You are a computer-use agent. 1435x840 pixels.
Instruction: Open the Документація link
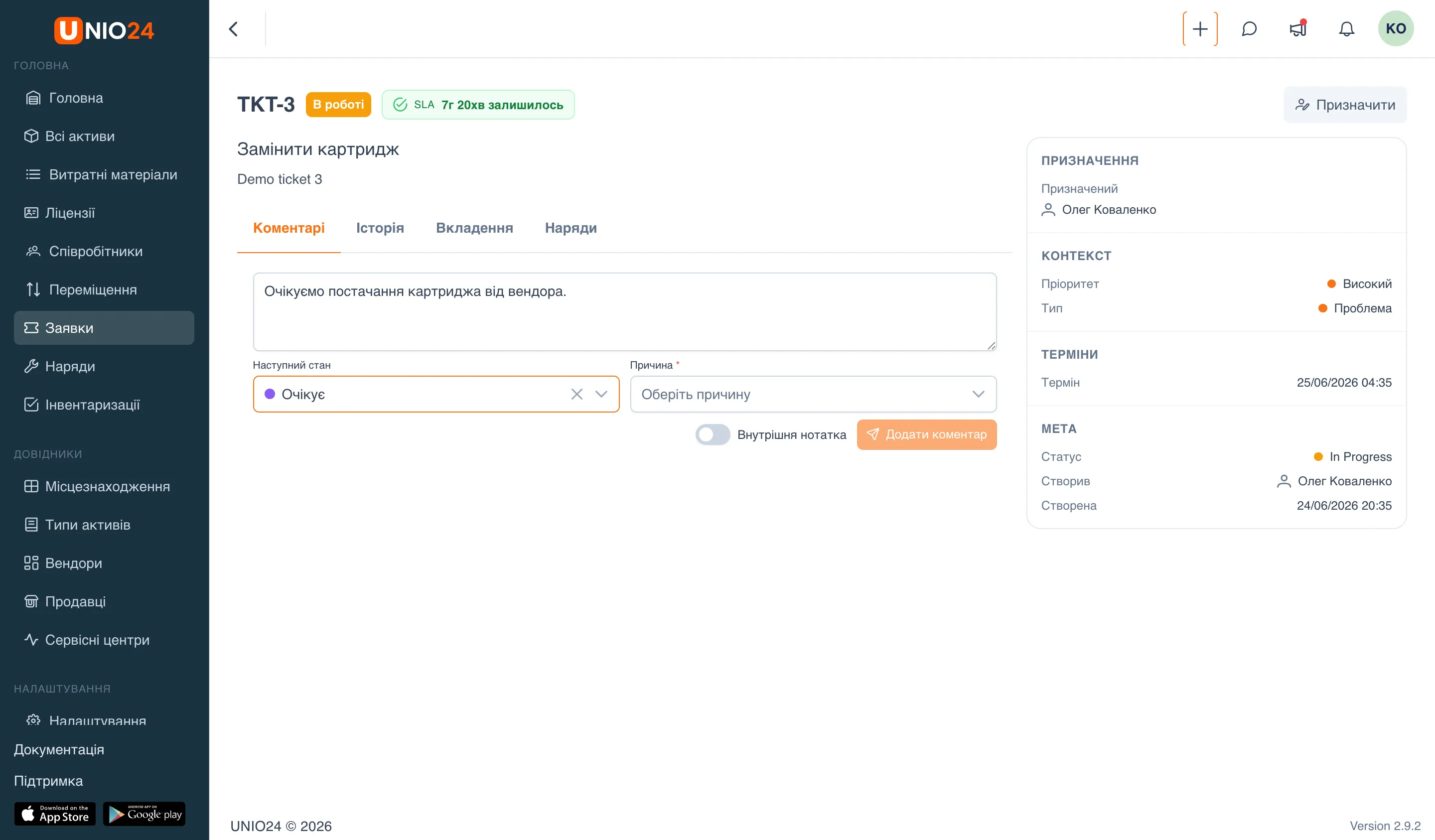click(59, 749)
